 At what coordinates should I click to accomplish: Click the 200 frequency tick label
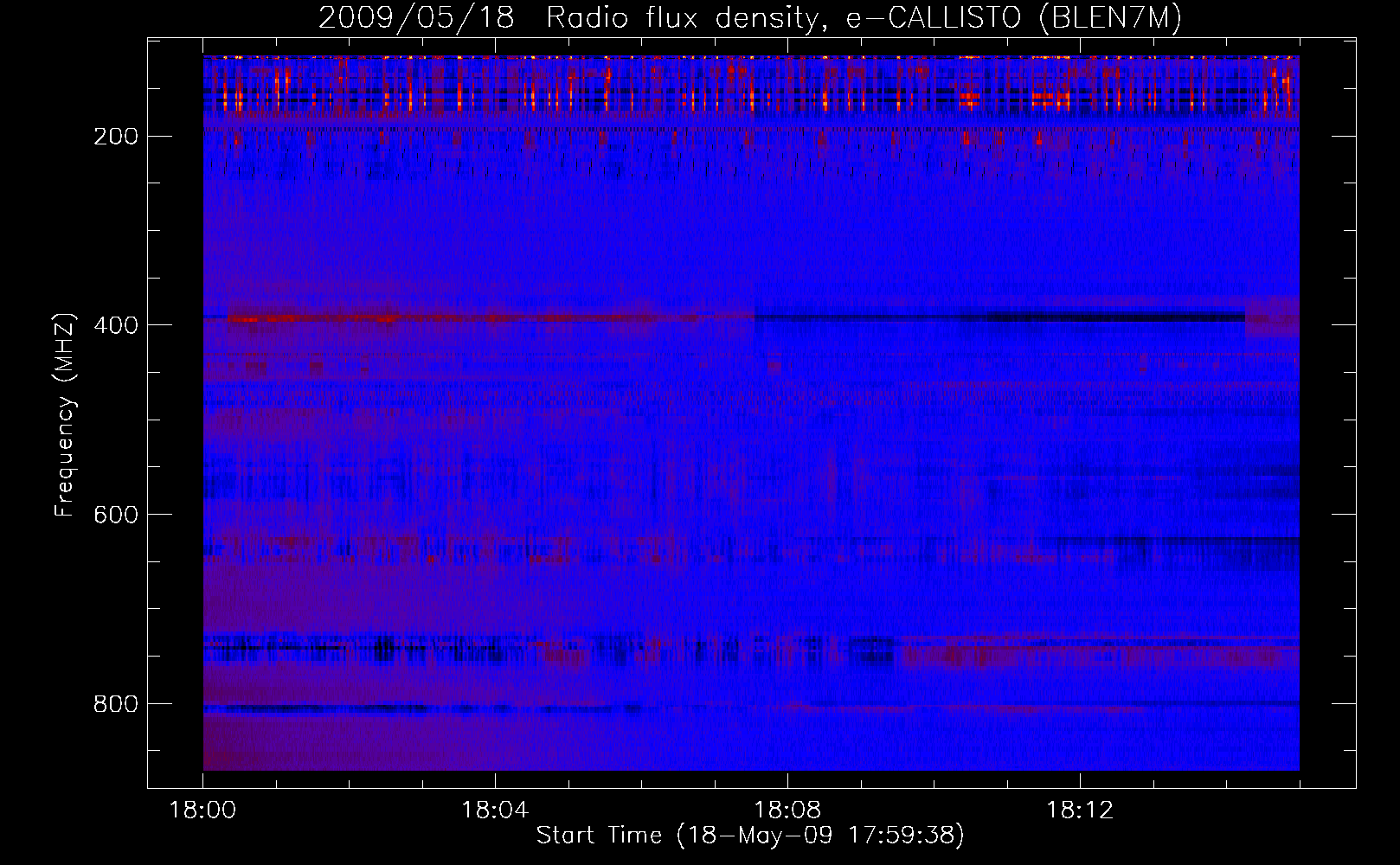pos(116,137)
